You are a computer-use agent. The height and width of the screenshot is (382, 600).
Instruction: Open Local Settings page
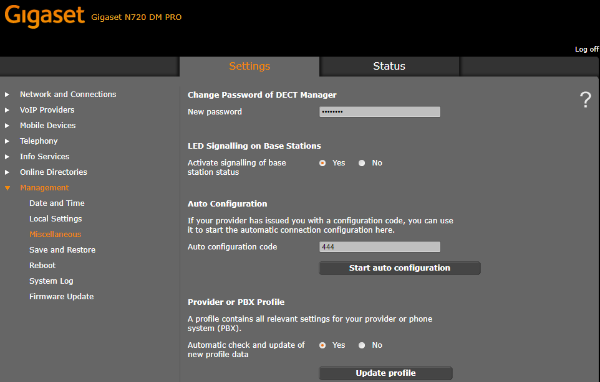(x=56, y=219)
